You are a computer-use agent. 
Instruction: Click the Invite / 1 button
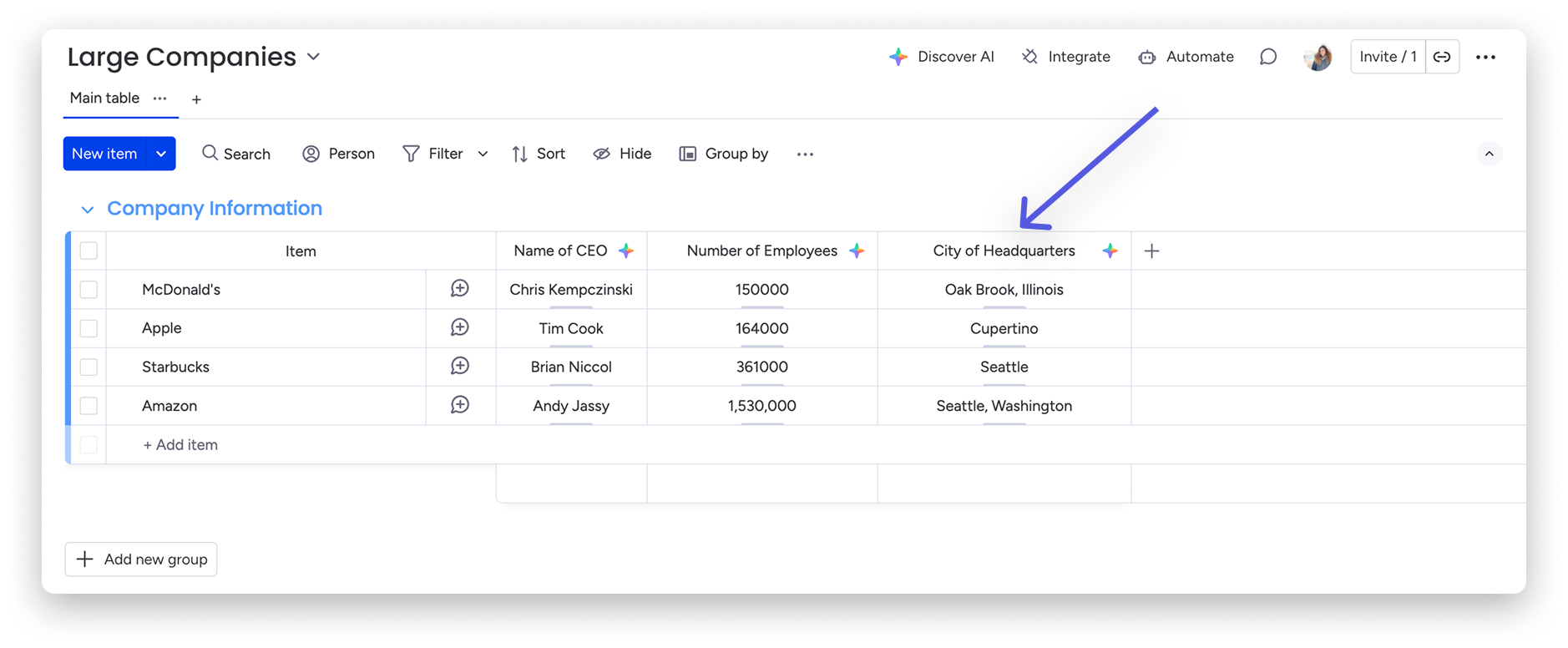pyautogui.click(x=1388, y=57)
